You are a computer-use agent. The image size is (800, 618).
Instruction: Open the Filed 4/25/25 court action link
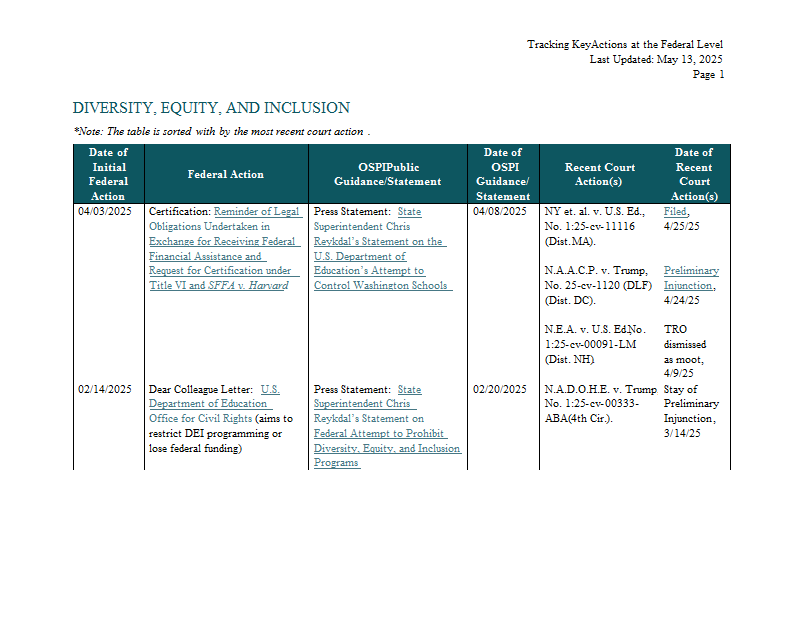click(677, 211)
